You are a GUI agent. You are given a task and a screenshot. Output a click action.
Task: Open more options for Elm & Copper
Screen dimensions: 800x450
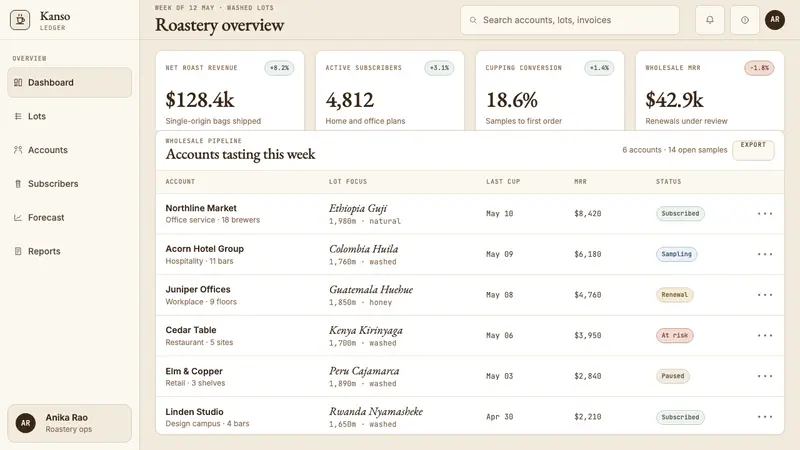tap(765, 376)
